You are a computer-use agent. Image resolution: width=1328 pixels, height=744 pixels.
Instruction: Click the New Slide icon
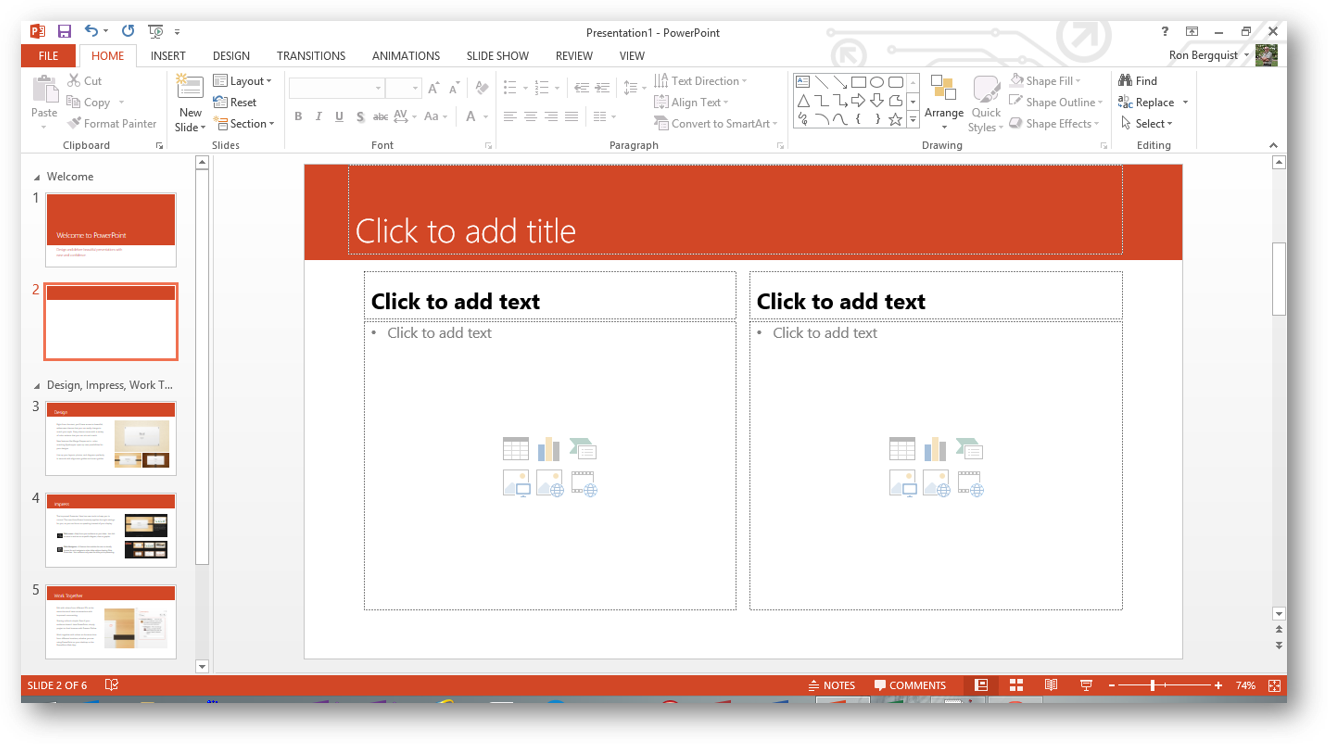(190, 91)
